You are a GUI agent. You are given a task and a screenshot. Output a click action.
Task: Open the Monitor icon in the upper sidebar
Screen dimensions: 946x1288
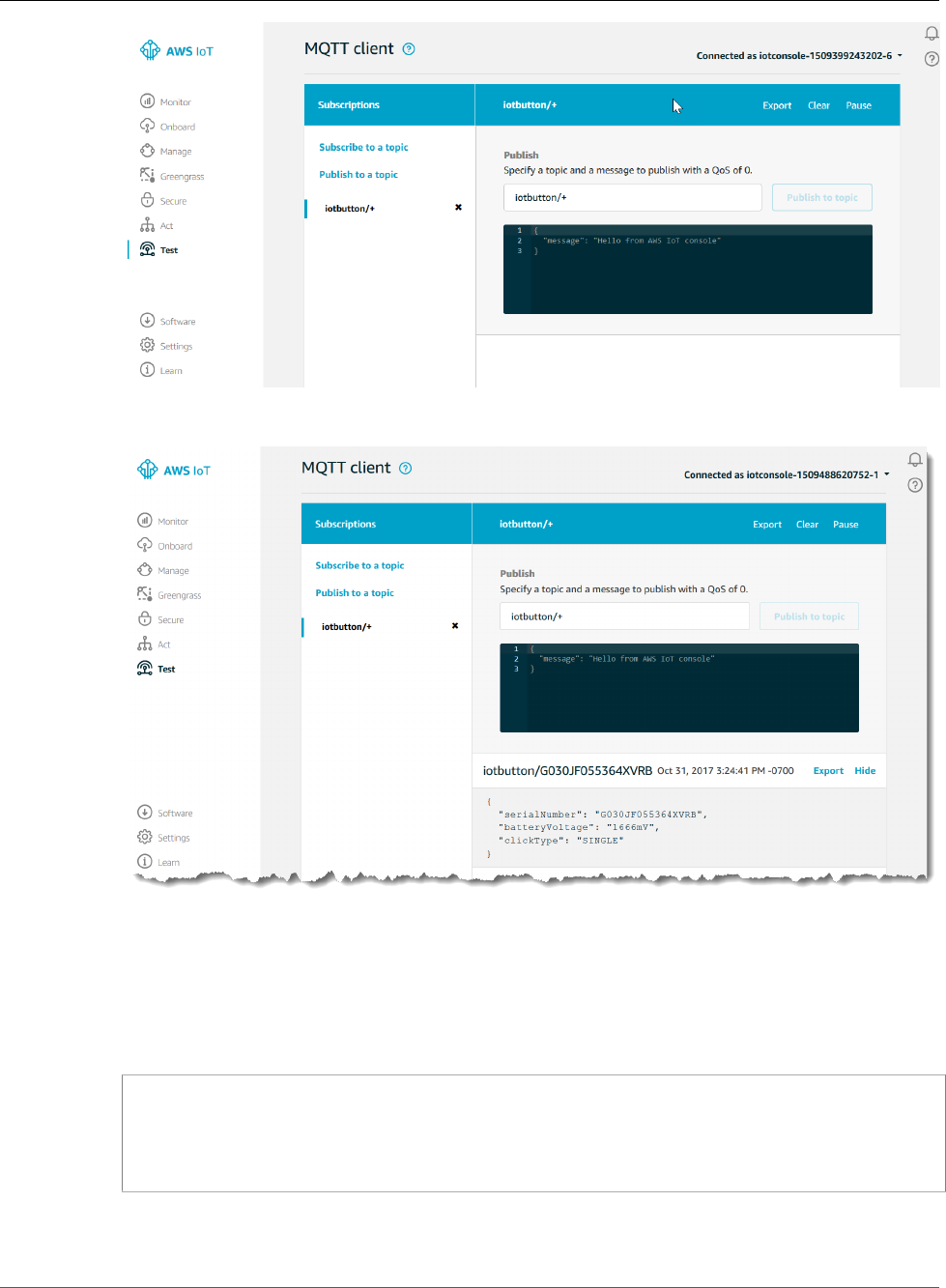[147, 100]
